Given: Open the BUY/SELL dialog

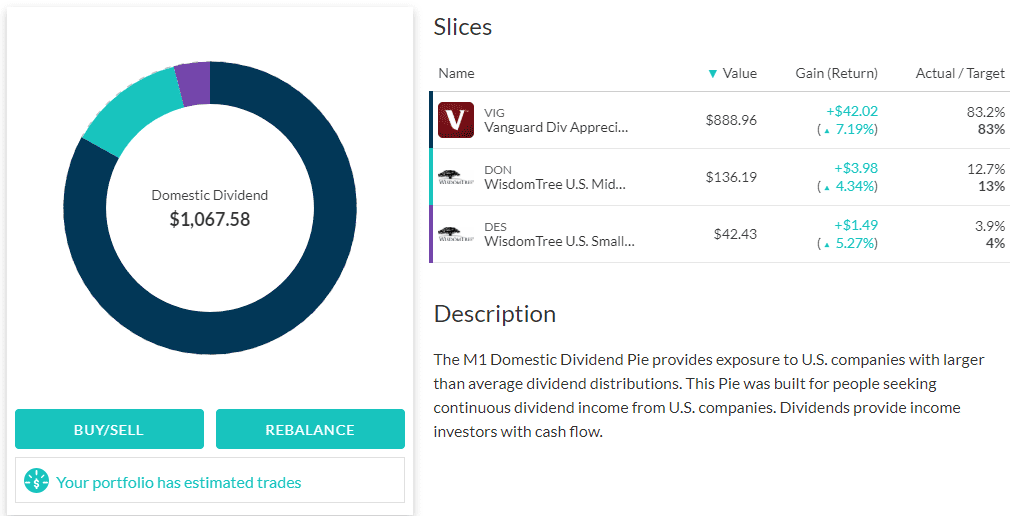Looking at the screenshot, I should pyautogui.click(x=110, y=429).
